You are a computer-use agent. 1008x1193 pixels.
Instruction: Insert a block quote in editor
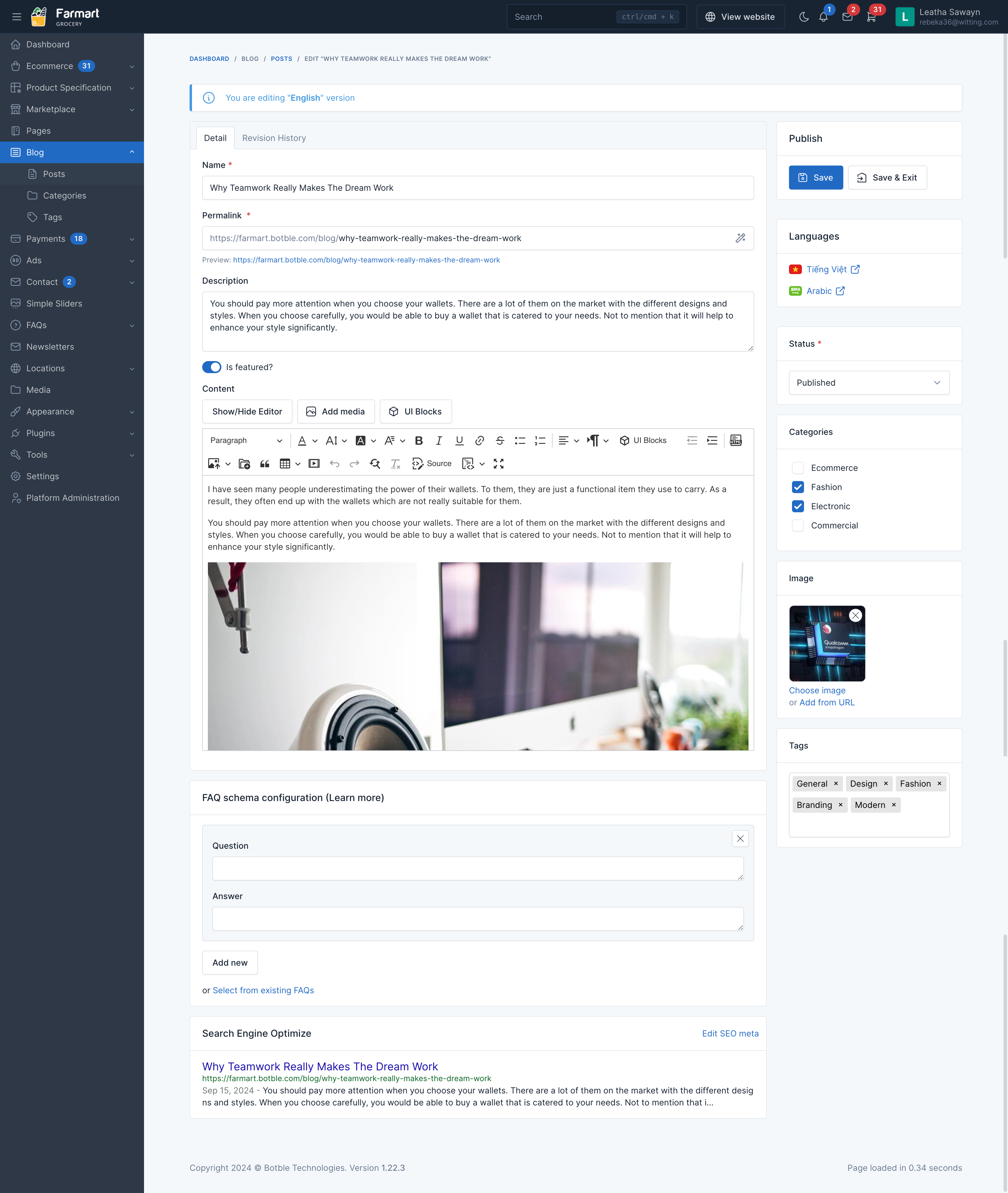[x=265, y=464]
